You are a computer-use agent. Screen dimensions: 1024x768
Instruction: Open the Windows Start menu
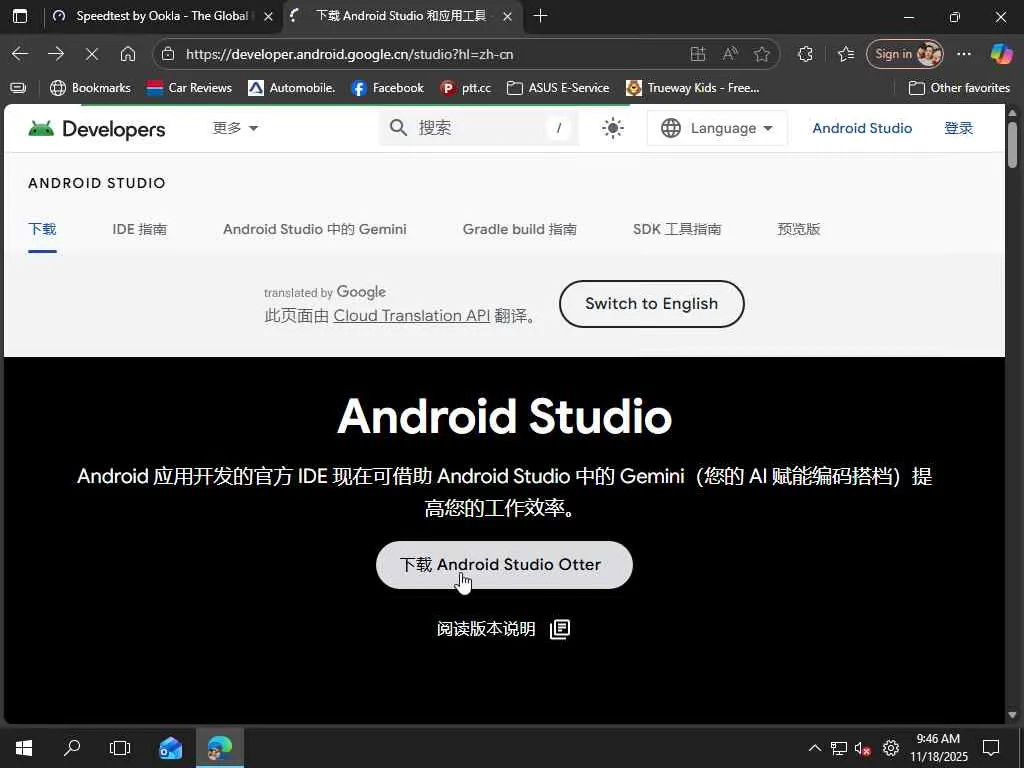coord(24,748)
